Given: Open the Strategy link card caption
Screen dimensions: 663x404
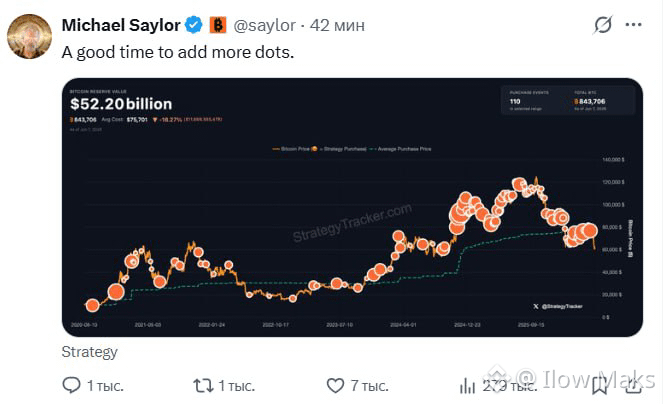Looking at the screenshot, I should tap(90, 352).
